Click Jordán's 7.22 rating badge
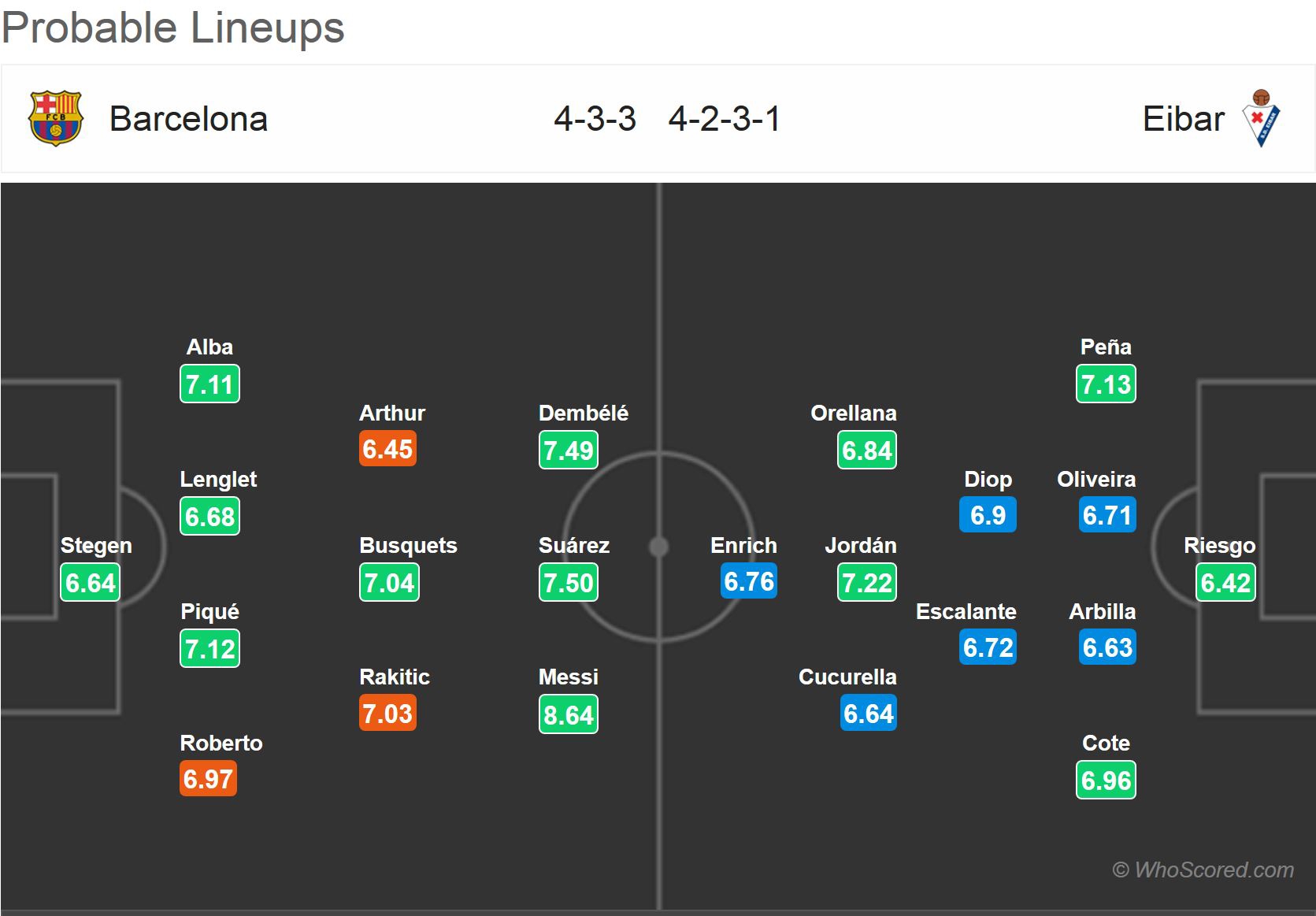This screenshot has height=916, width=1316. (x=866, y=583)
